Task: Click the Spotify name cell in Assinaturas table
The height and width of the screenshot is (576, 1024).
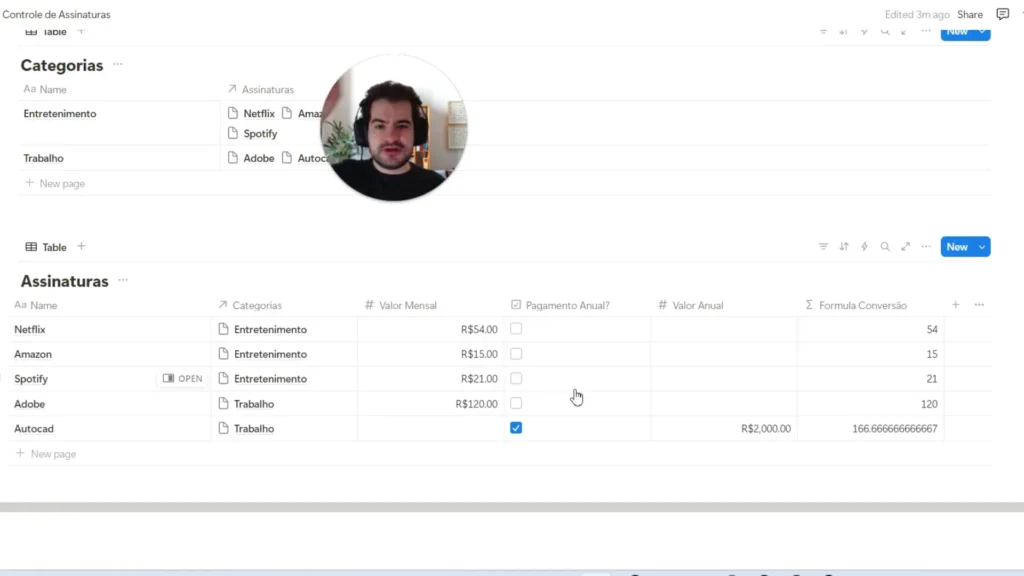Action: coord(110,379)
